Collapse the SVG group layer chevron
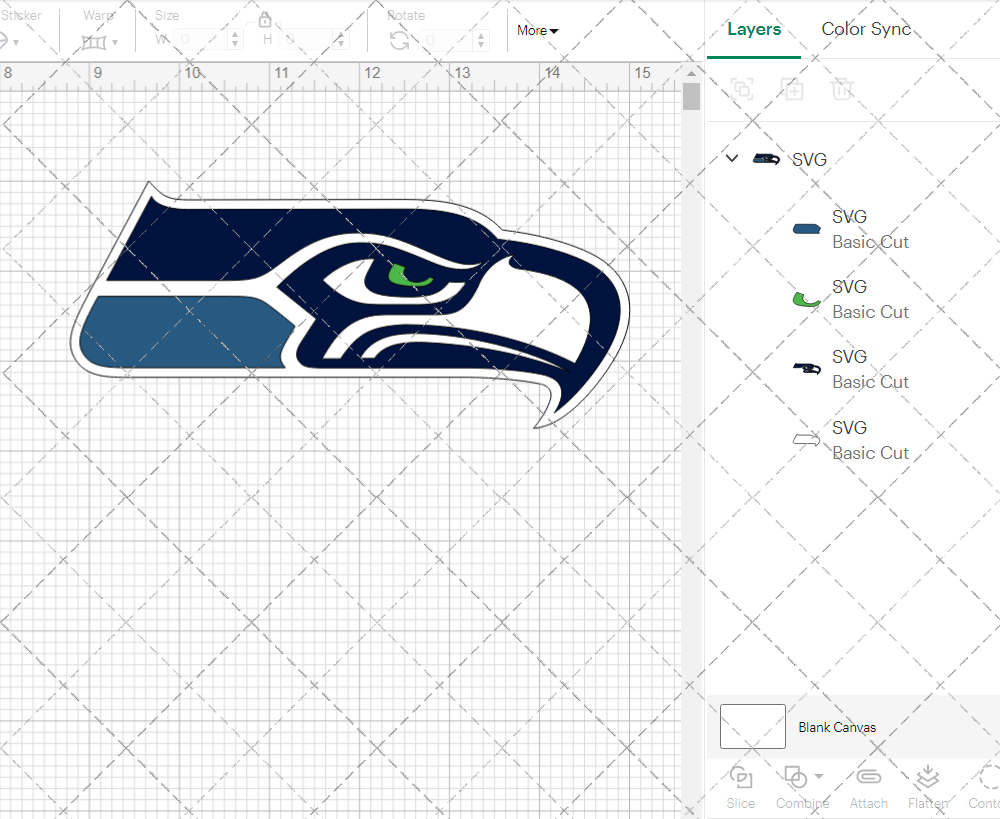The height and width of the screenshot is (819, 1000). point(732,158)
